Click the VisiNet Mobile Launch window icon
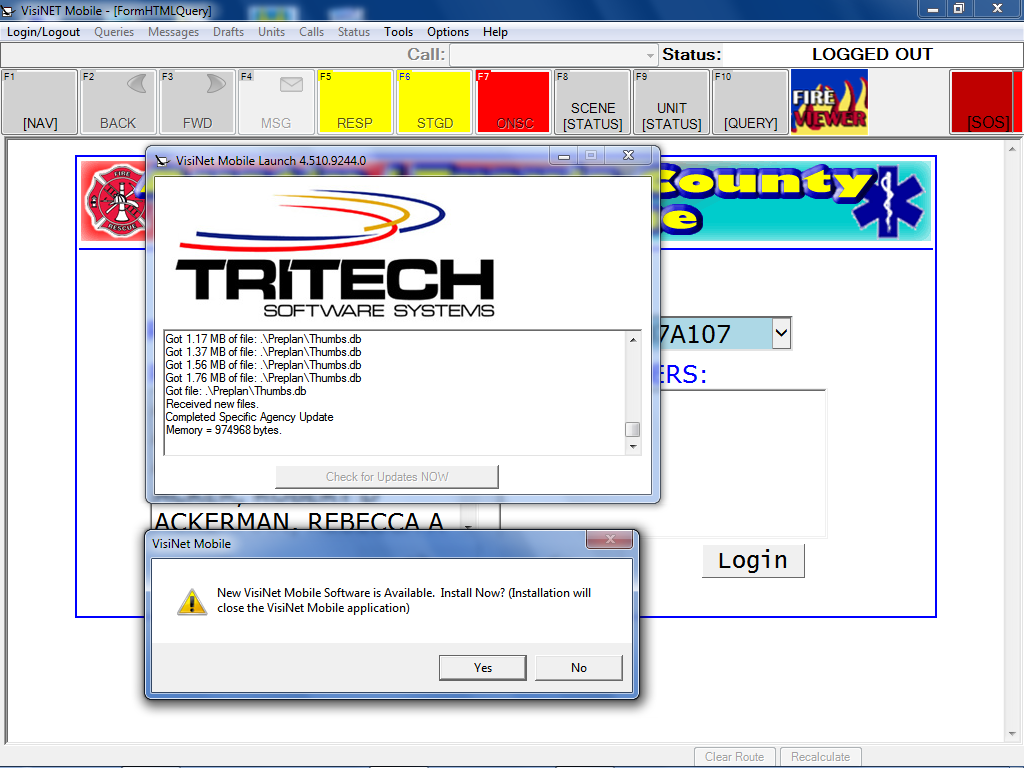Image resolution: width=1024 pixels, height=768 pixels. (x=163, y=161)
